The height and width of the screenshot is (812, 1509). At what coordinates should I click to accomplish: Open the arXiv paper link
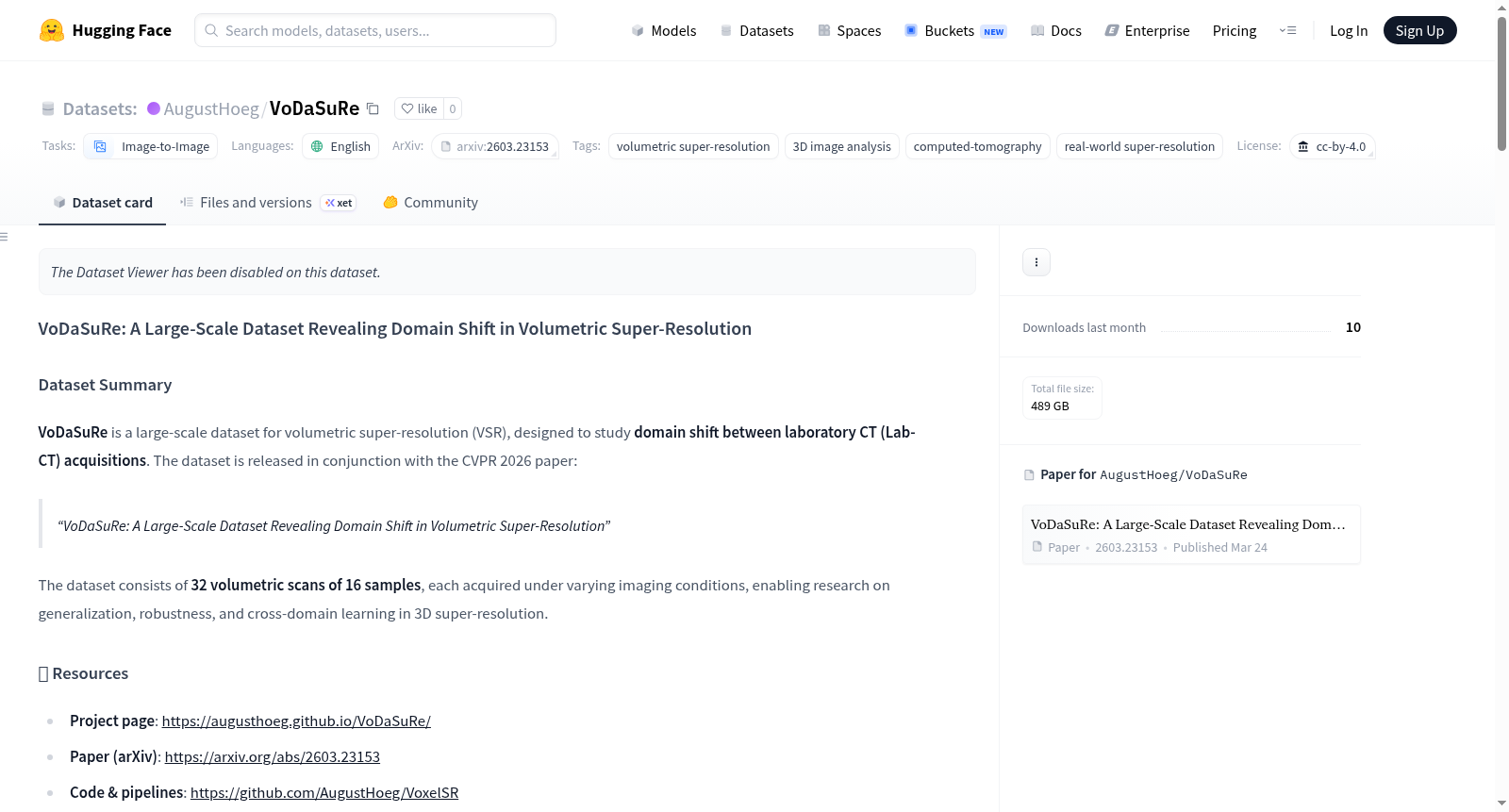click(273, 757)
